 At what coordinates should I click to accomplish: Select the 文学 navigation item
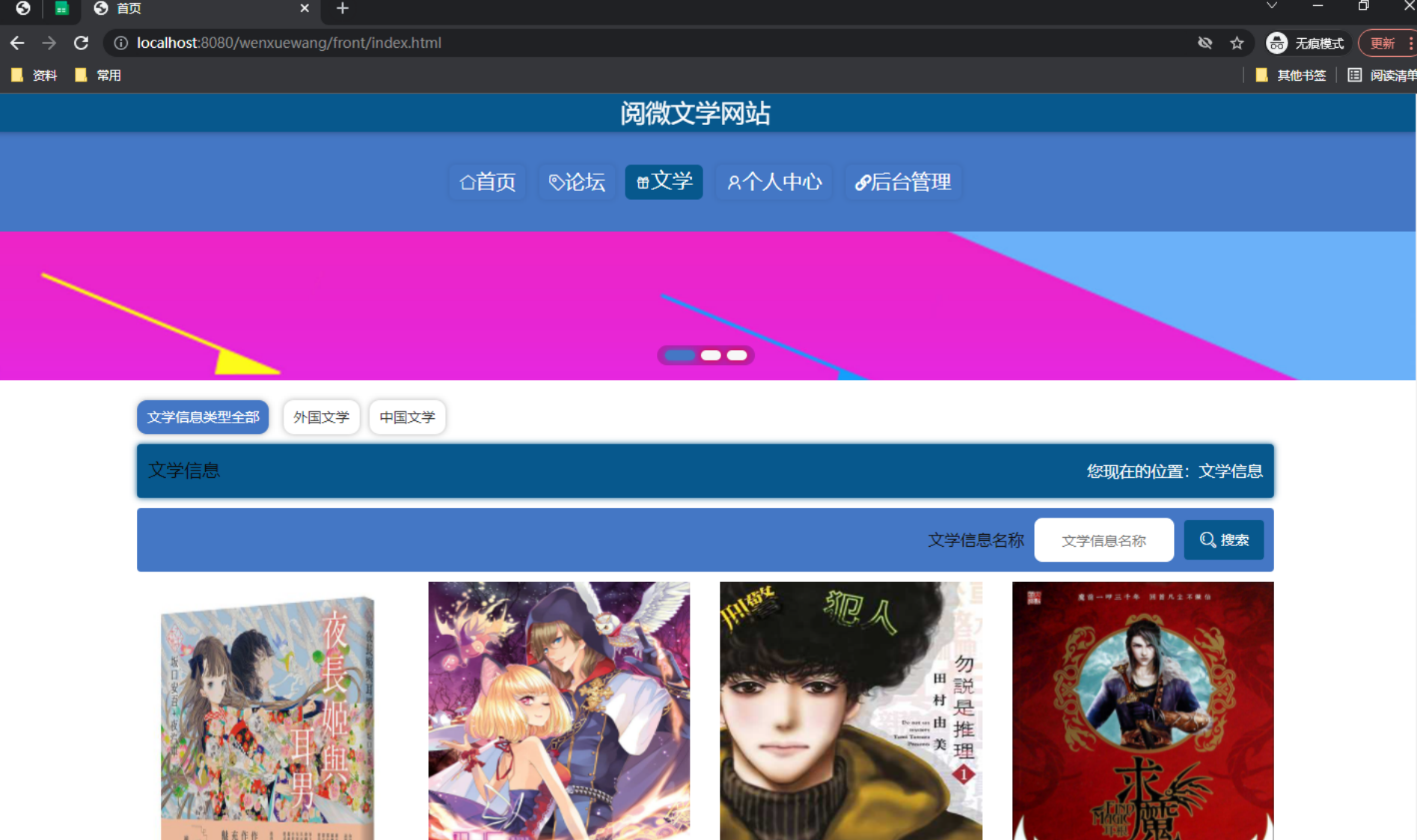click(664, 182)
